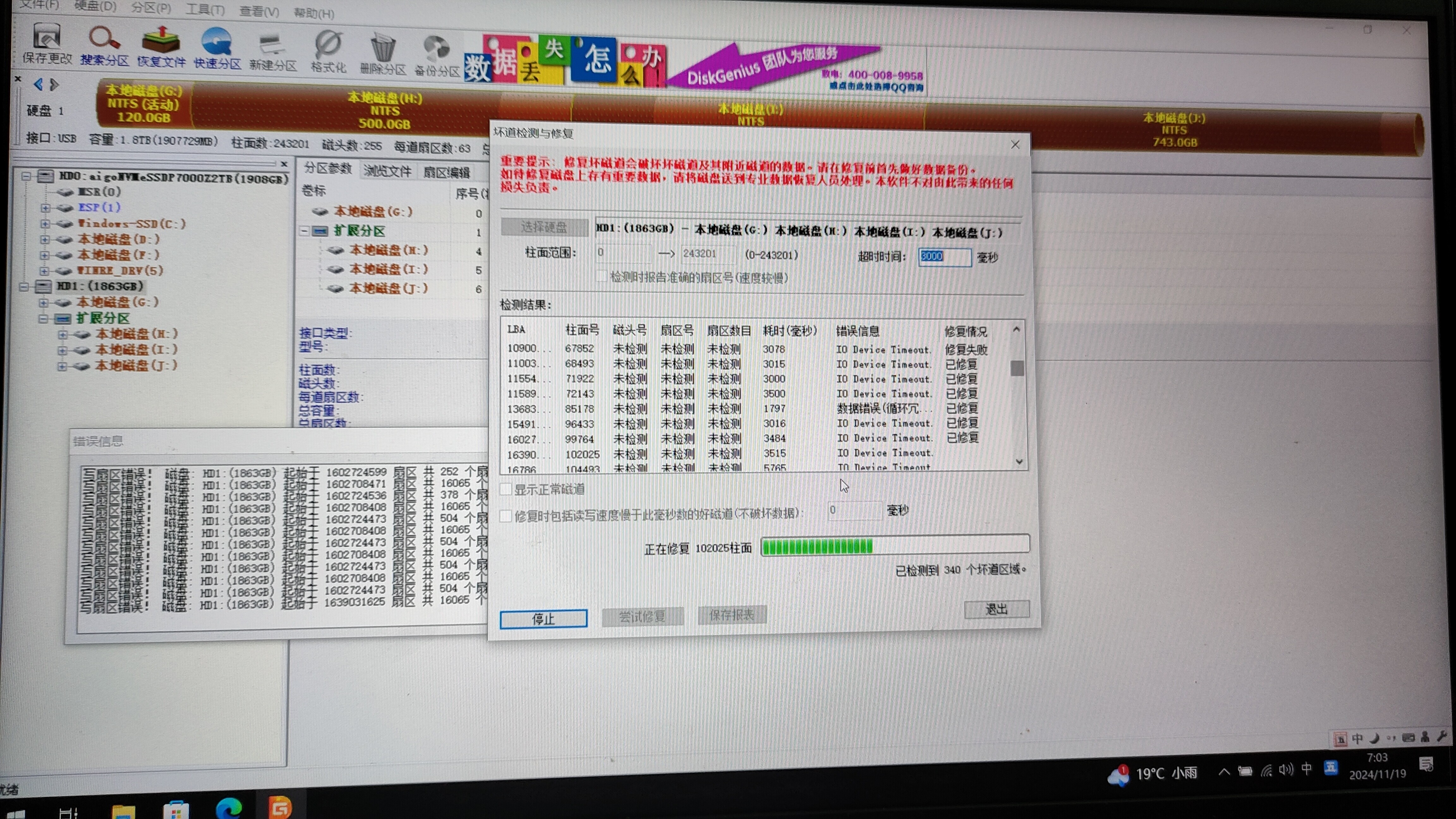Check the 修复时包括读写速度慢 option
The image size is (1456, 819).
tap(506, 515)
